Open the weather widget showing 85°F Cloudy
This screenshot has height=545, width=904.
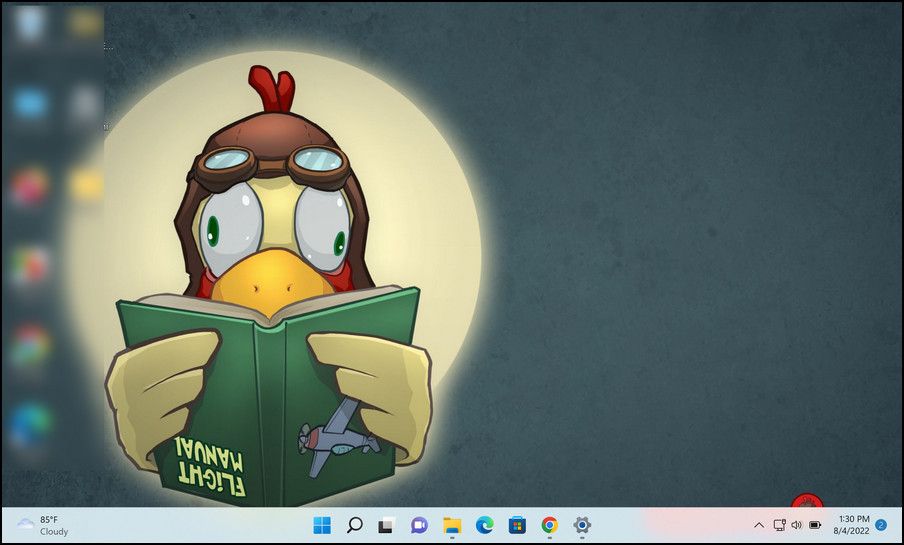pos(43,525)
